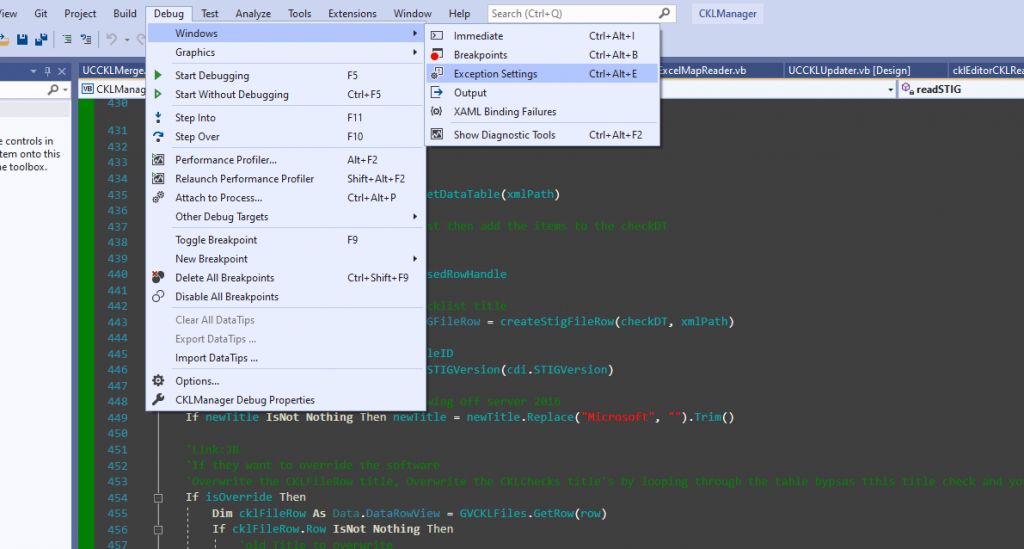Viewport: 1024px width, 549px height.
Task: Click the Immediate window icon
Action: pos(437,36)
